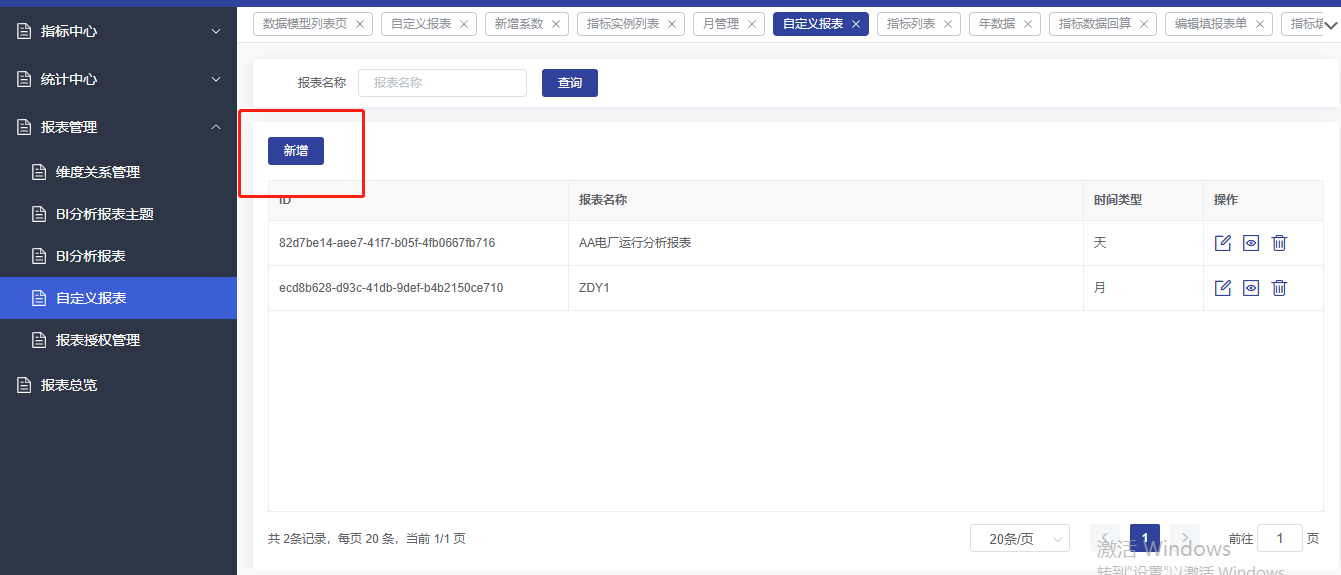1341x575 pixels.
Task: Close the 月管理 tab with its X
Action: click(x=752, y=24)
